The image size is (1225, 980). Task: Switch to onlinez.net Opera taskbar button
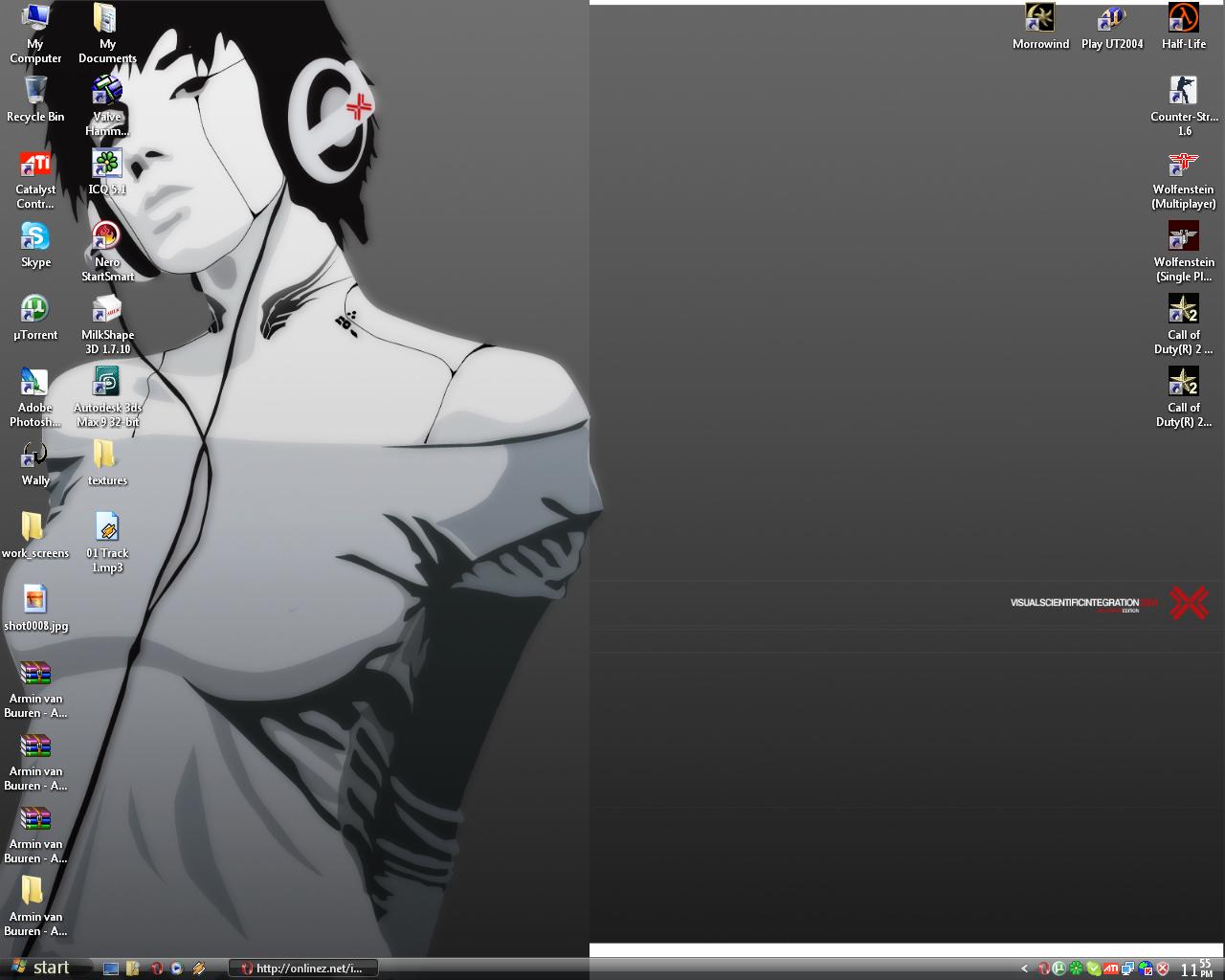(x=303, y=969)
